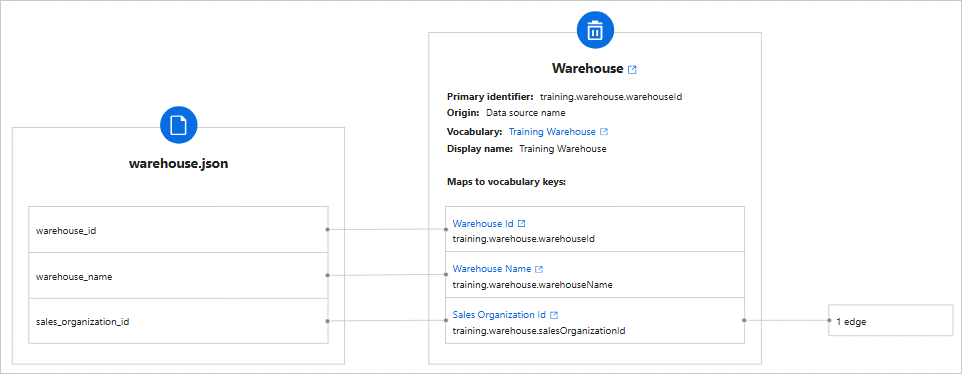Click the Warehouse entity title

[588, 68]
